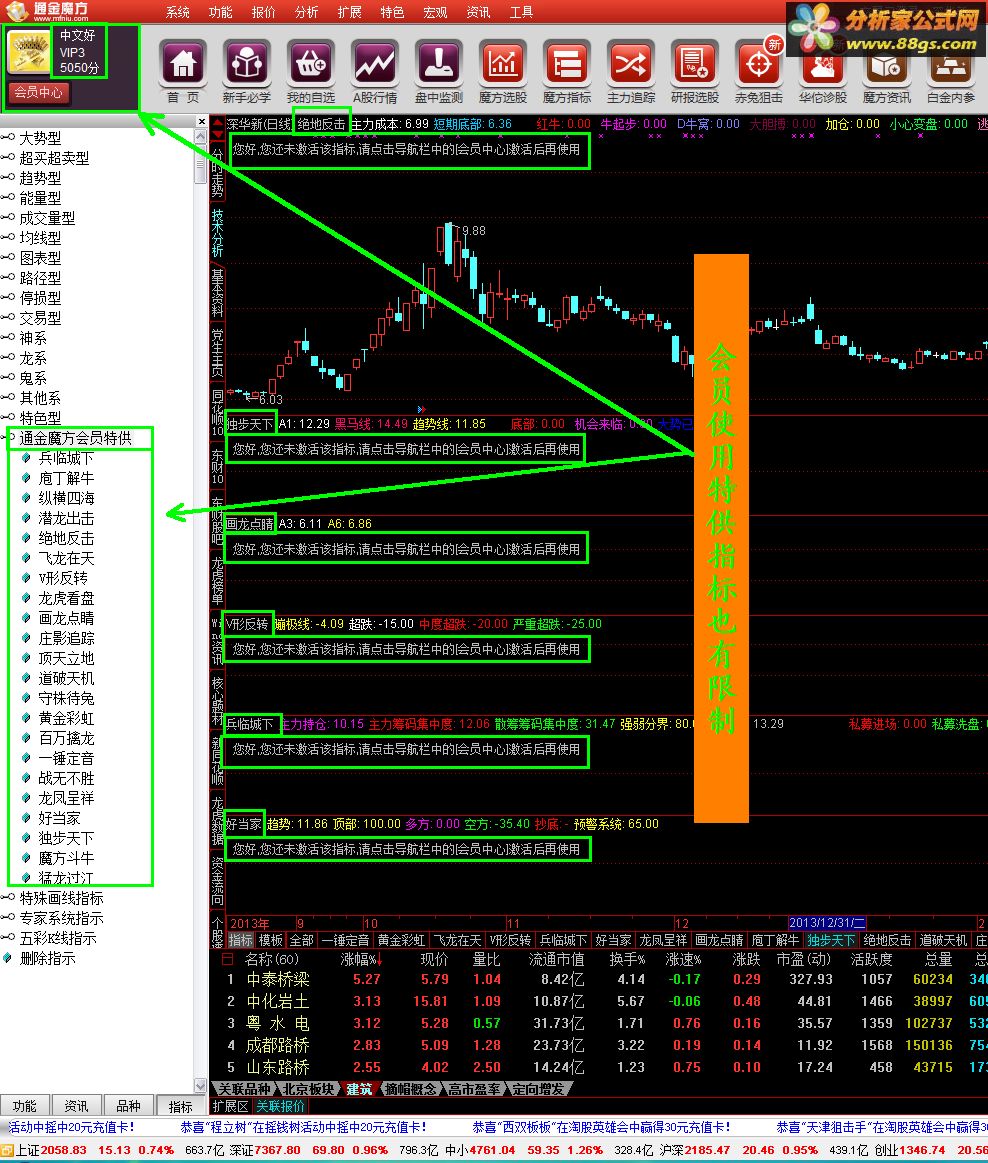Image resolution: width=988 pixels, height=1163 pixels.
Task: Select the 道破天机 indicator tab
Action: (943, 940)
